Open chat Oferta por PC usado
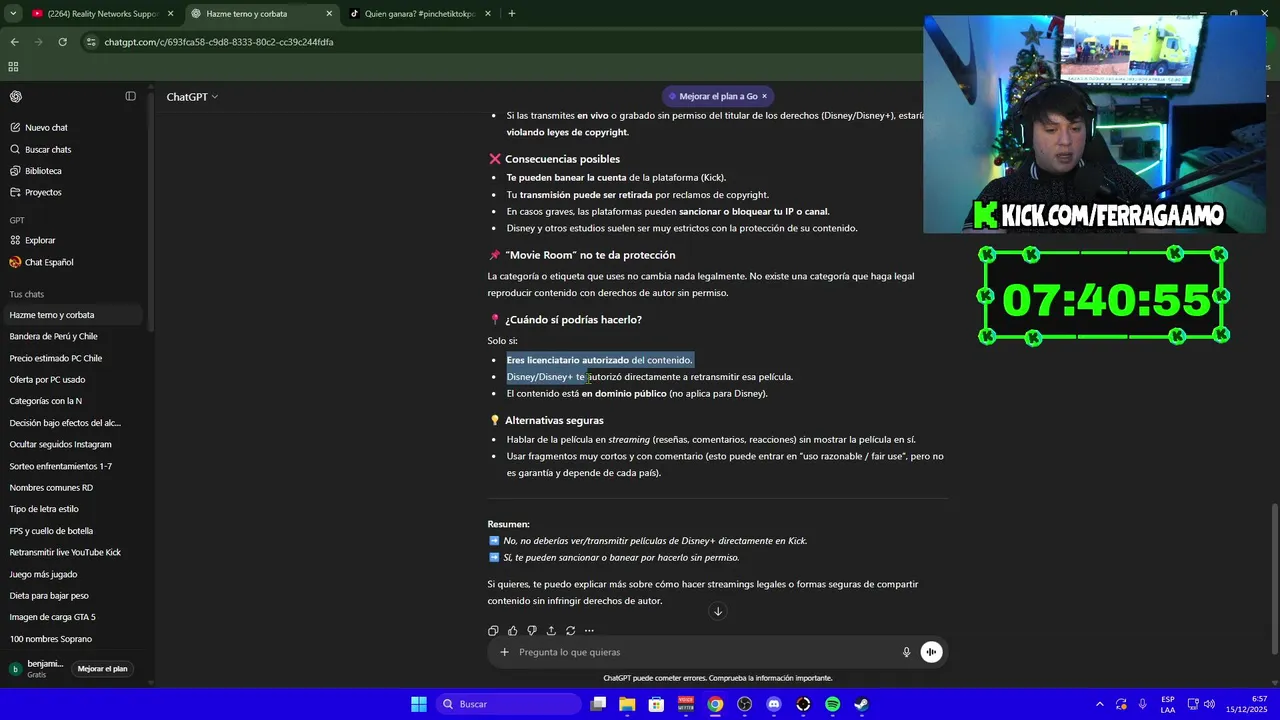 [47, 380]
